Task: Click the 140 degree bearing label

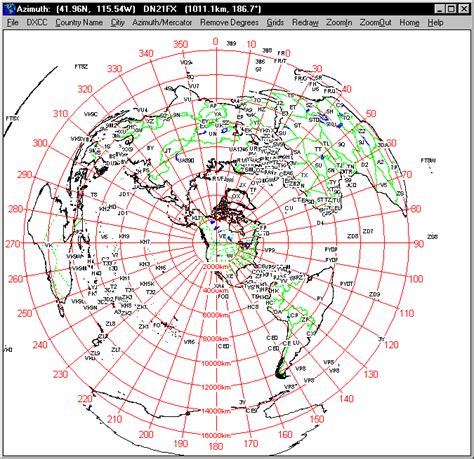Action: click(346, 399)
